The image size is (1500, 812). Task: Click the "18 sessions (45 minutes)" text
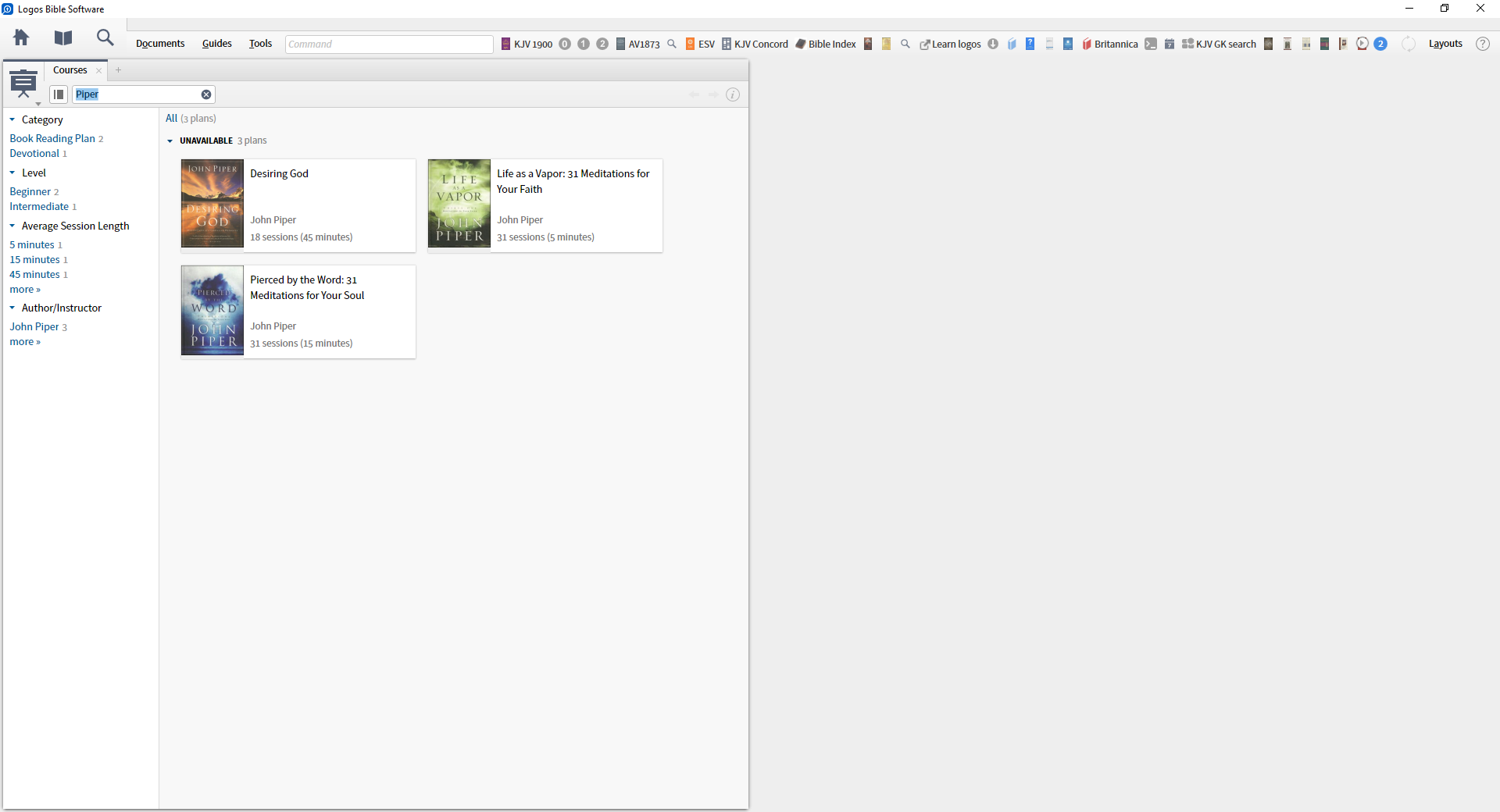click(x=302, y=237)
